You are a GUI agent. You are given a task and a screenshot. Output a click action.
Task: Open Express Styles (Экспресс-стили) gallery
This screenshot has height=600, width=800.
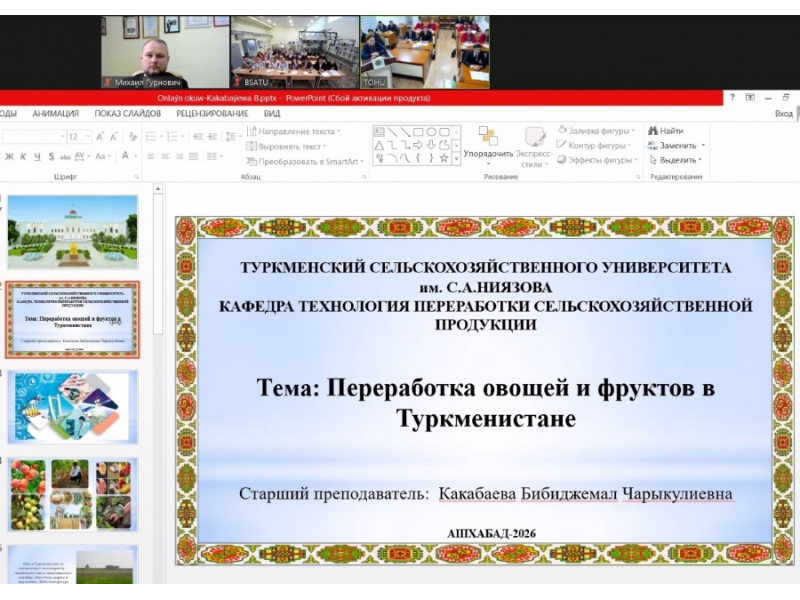click(535, 137)
